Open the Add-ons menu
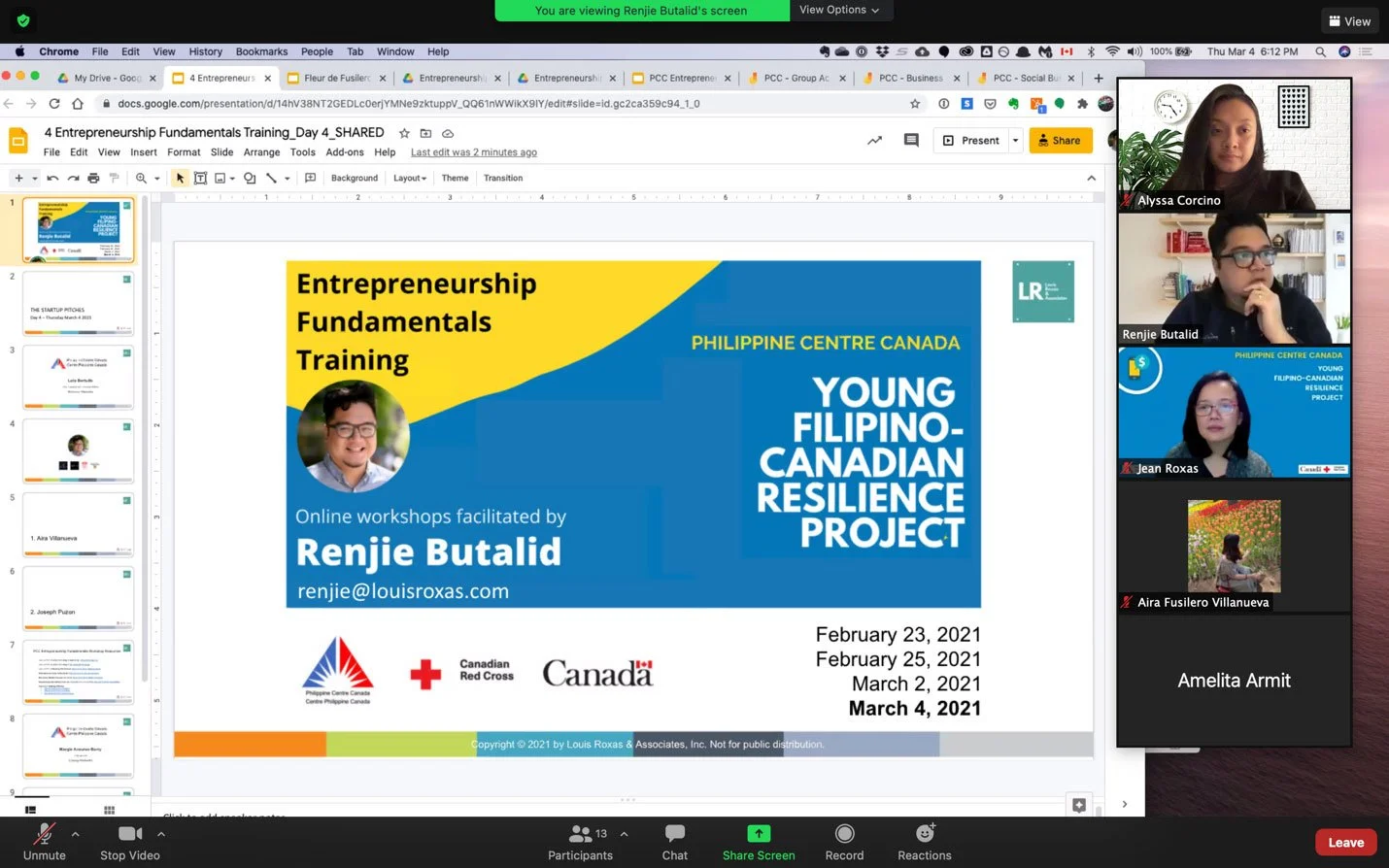 click(345, 151)
